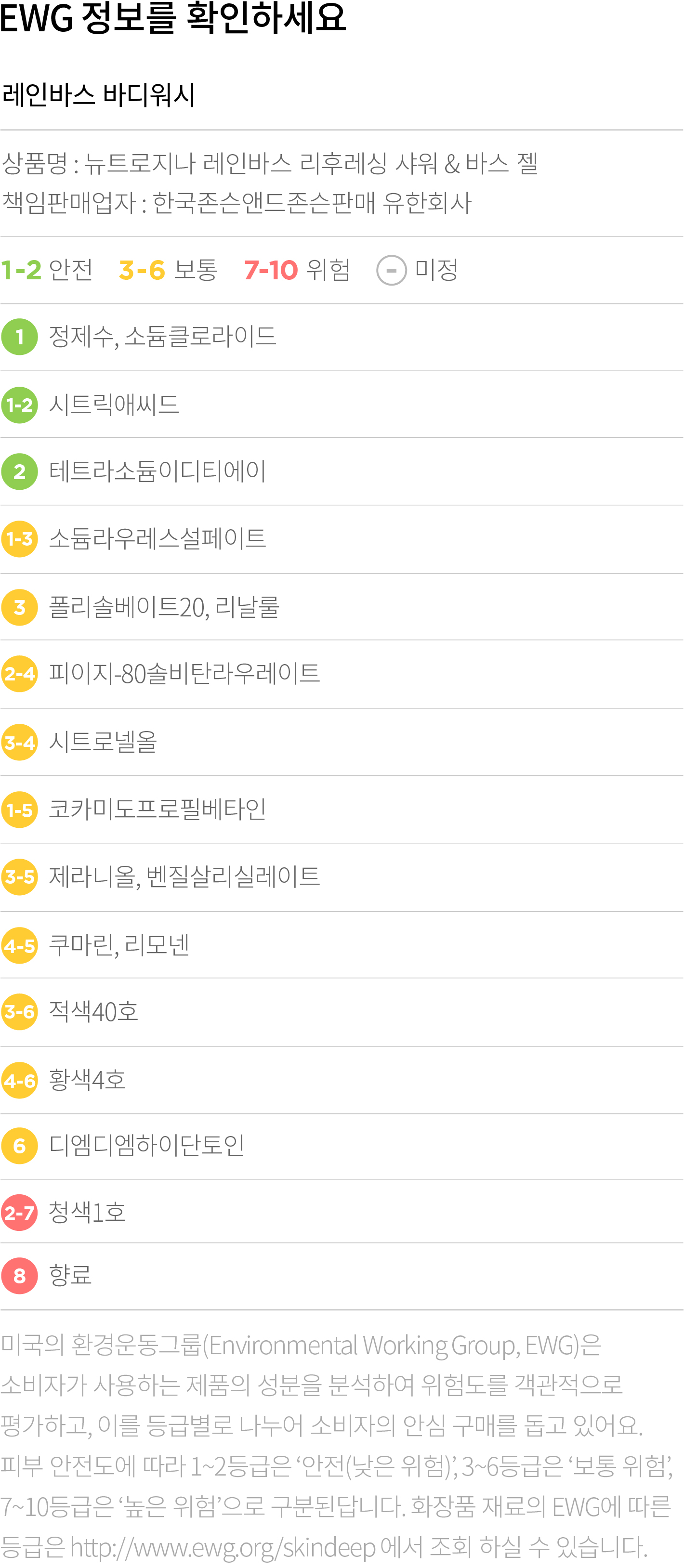Viewport: 684px width, 1568px height.
Task: Click the green 1-2 grade badge beside 시트릭애씨드
Action: point(19,405)
